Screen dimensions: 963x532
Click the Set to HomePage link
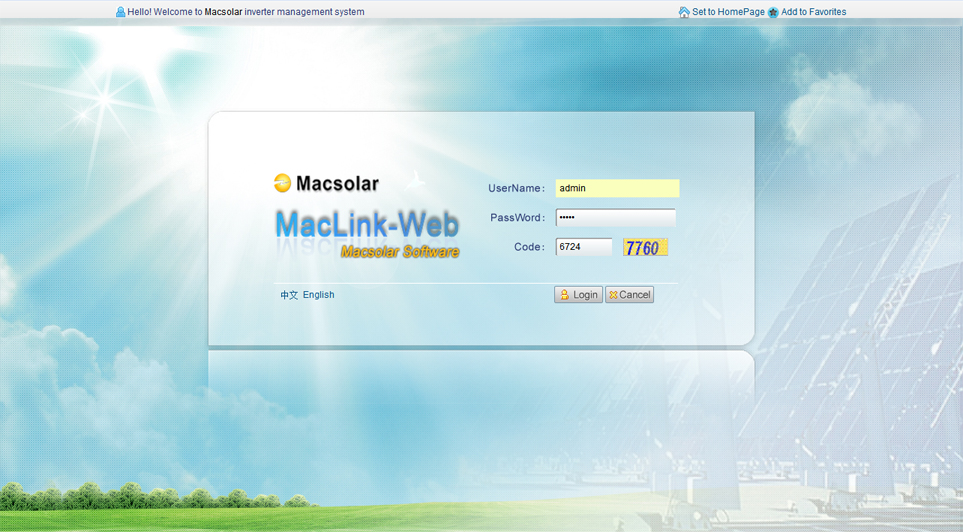coord(728,12)
